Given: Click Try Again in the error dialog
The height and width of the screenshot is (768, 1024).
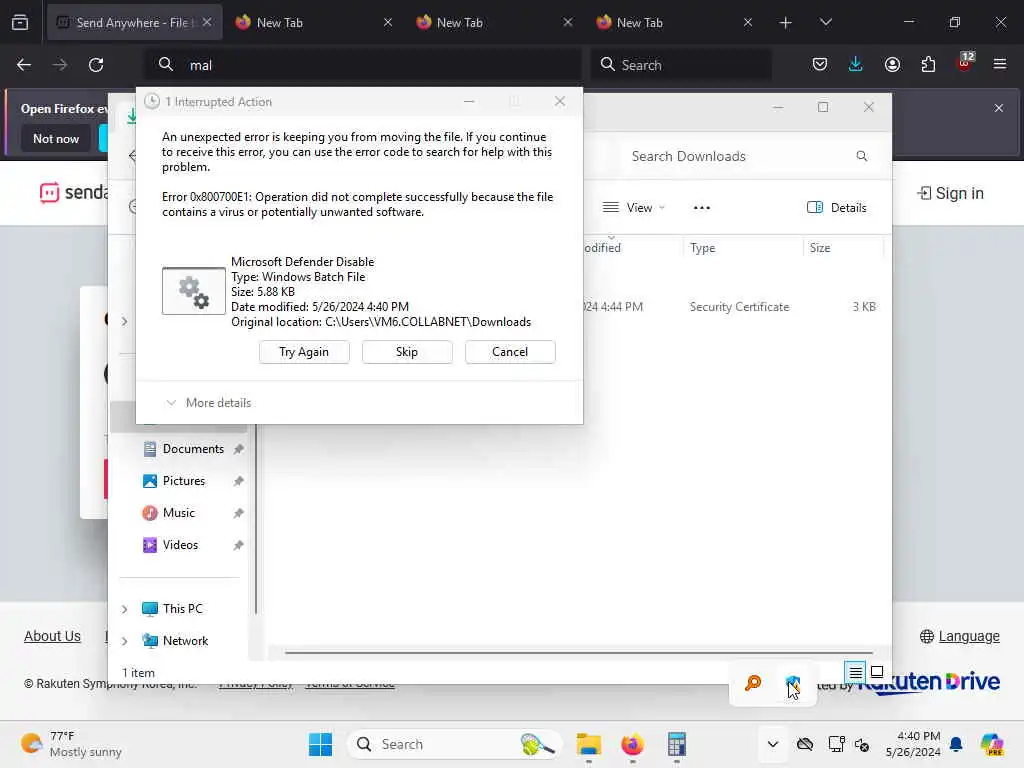Looking at the screenshot, I should (x=304, y=352).
